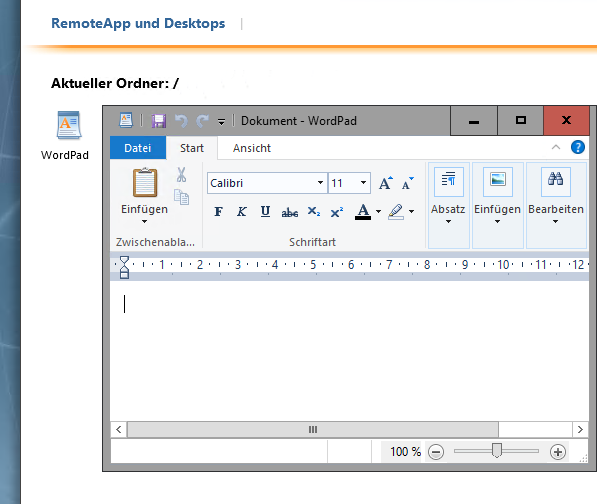Collapse the ribbon with the chevron arrow

(556, 147)
